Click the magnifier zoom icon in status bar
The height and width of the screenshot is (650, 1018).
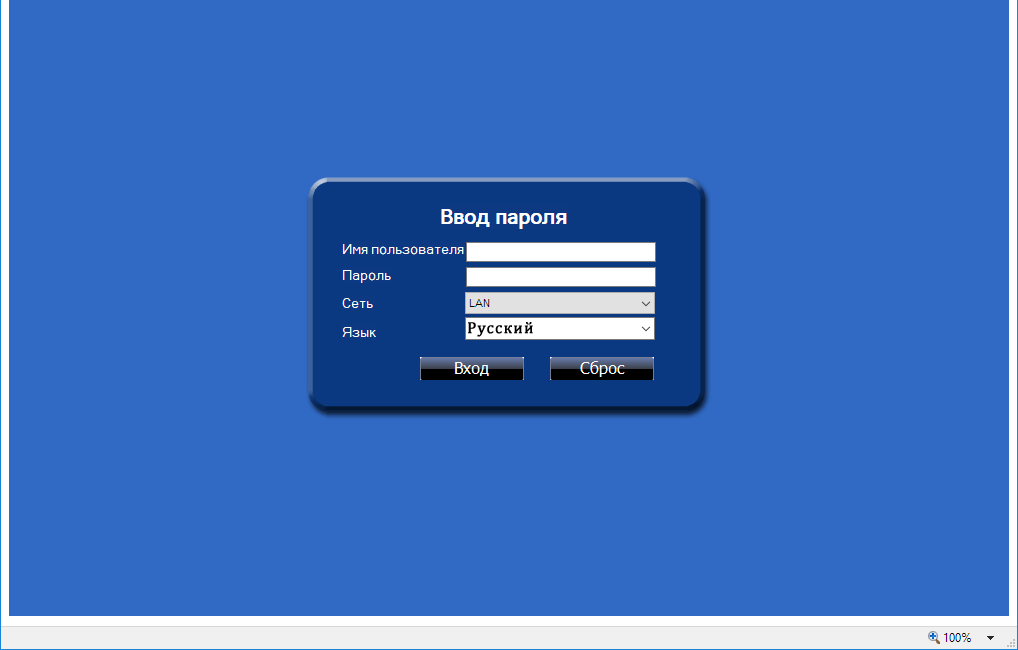click(934, 637)
